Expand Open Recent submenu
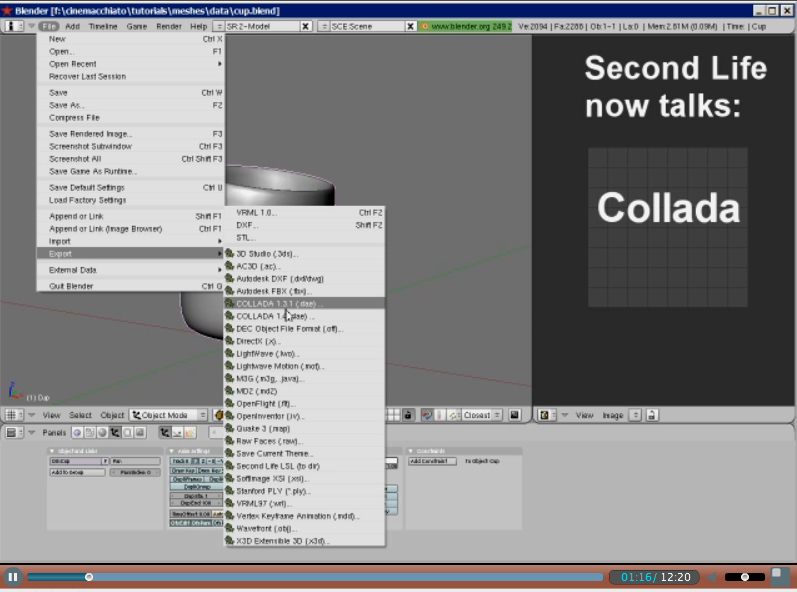The height and width of the screenshot is (592, 797). [x=131, y=64]
